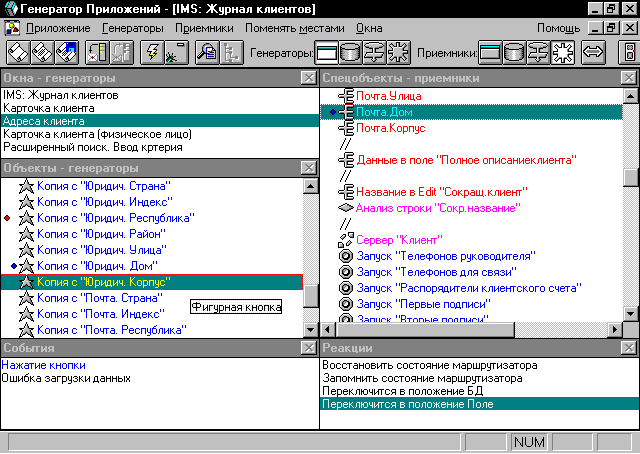This screenshot has width=640, height=454.
Task: Click the magnifier preview toolbar icon
Action: tap(208, 52)
